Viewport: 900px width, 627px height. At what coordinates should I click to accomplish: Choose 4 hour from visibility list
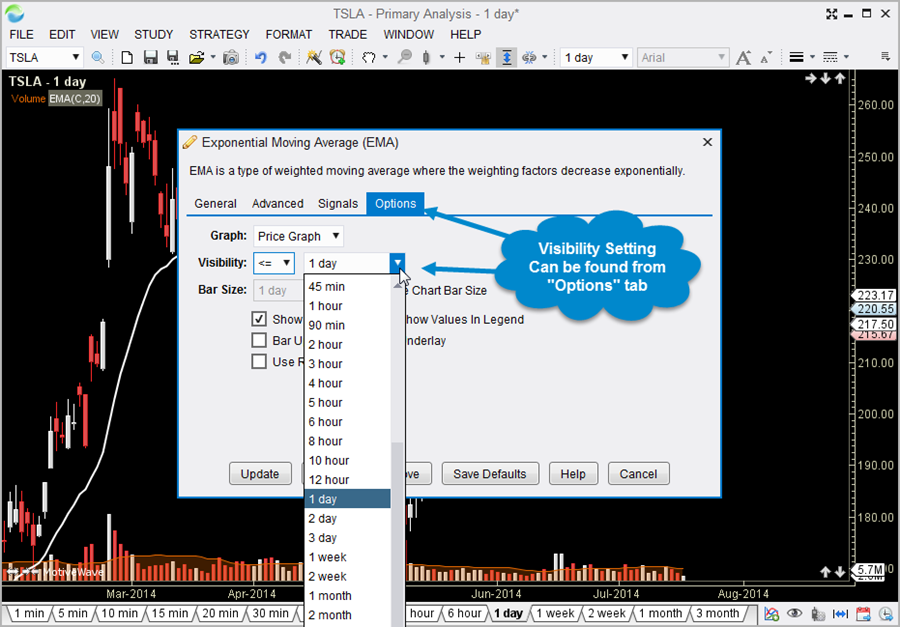click(x=348, y=383)
